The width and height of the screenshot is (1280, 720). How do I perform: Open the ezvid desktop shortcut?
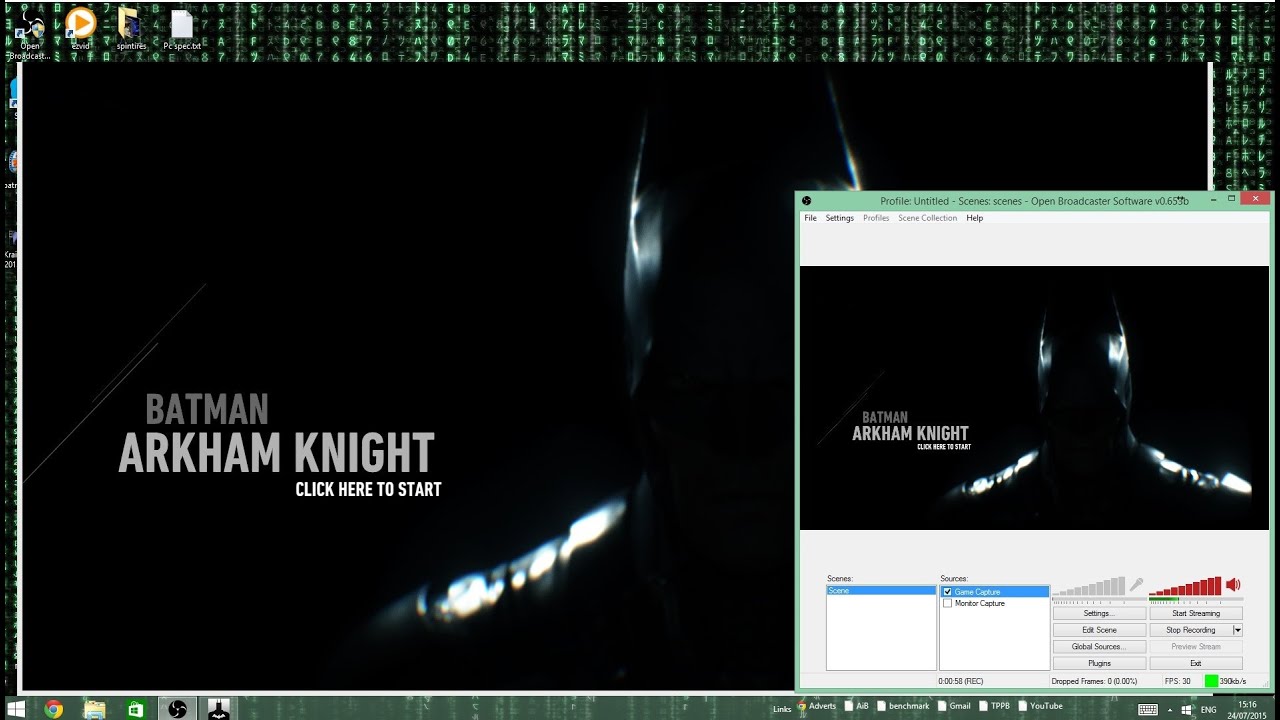coord(80,28)
